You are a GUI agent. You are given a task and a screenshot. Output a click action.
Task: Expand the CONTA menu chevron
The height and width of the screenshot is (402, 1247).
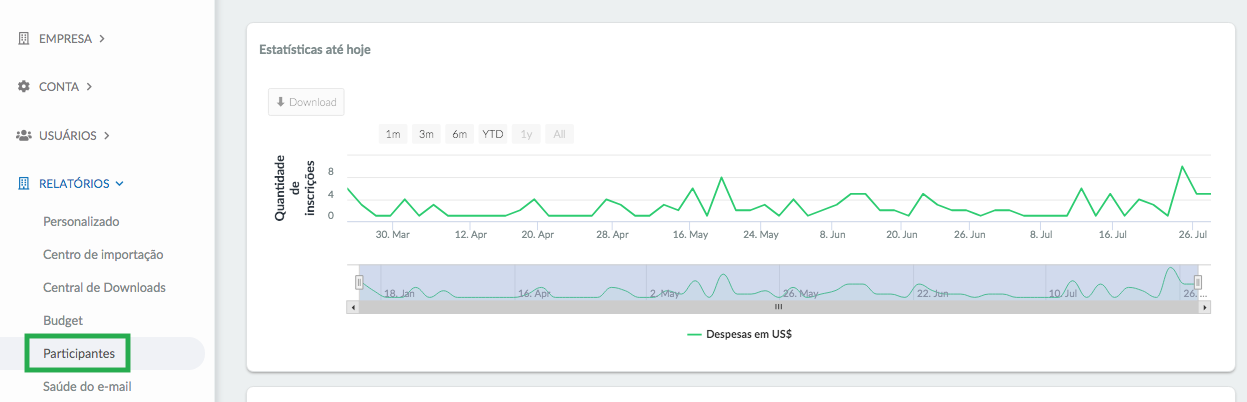tap(89, 87)
